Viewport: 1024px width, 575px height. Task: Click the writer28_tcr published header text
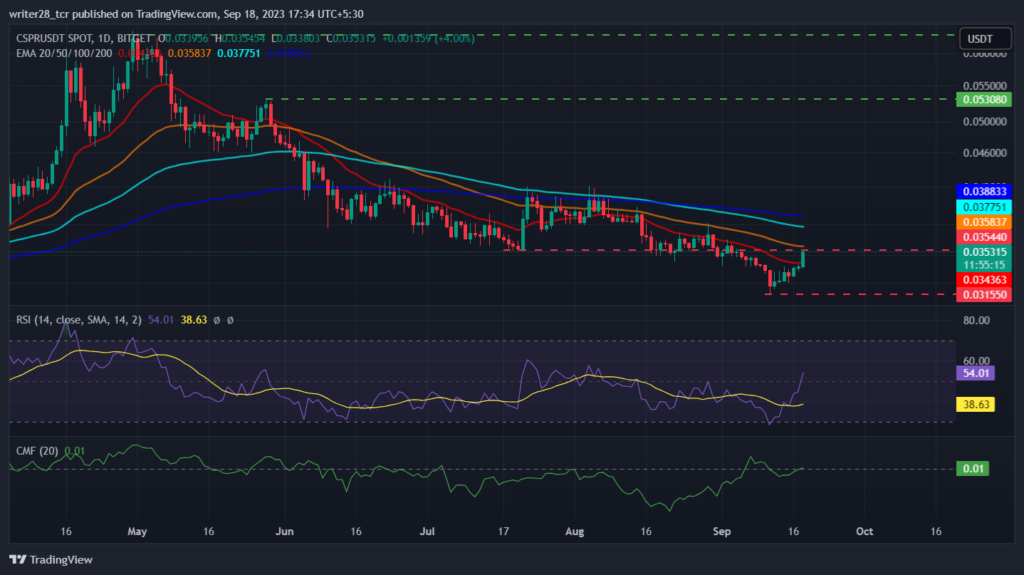tap(186, 14)
